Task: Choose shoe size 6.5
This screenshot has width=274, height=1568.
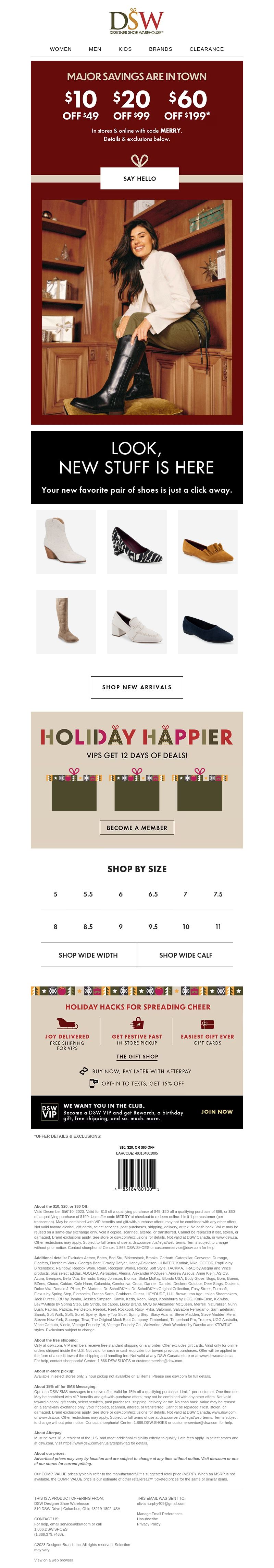Action: click(x=153, y=894)
